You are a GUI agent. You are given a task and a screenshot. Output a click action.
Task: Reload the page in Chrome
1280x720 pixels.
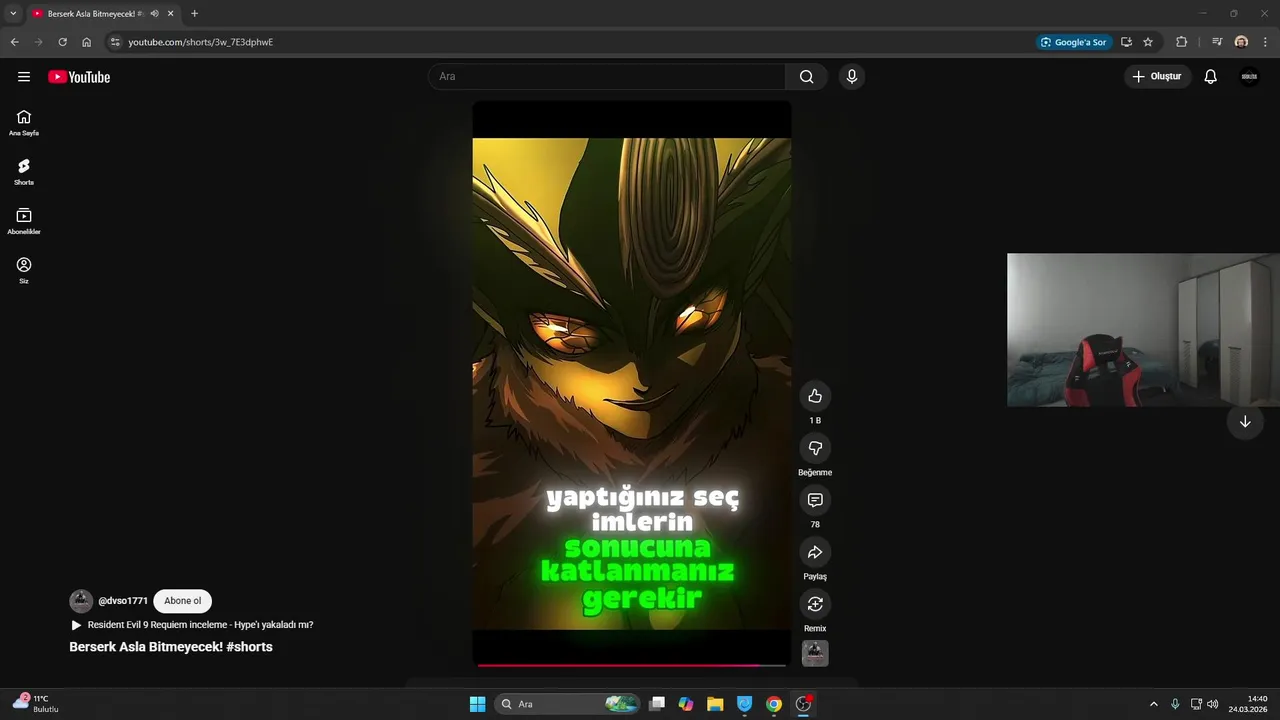point(62,42)
